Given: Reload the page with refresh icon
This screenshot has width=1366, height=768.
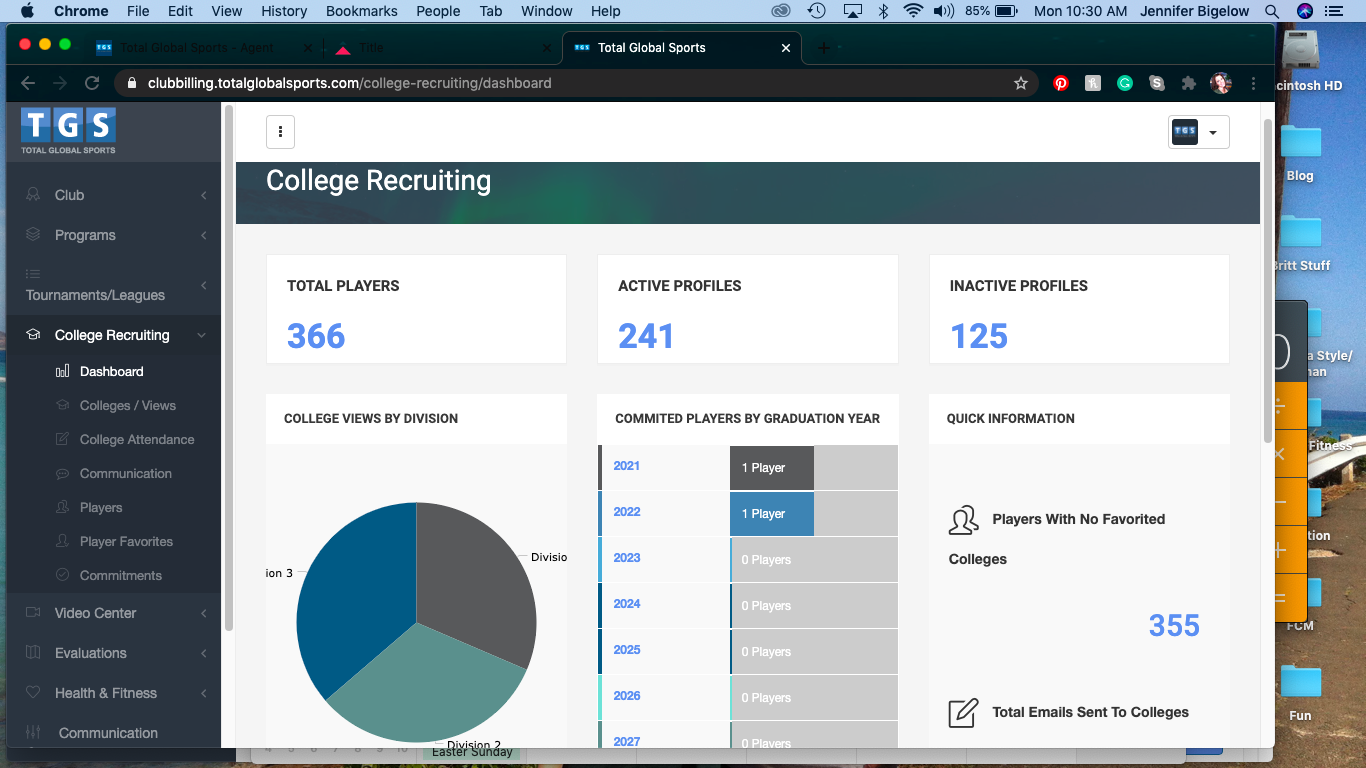Looking at the screenshot, I should click(92, 84).
